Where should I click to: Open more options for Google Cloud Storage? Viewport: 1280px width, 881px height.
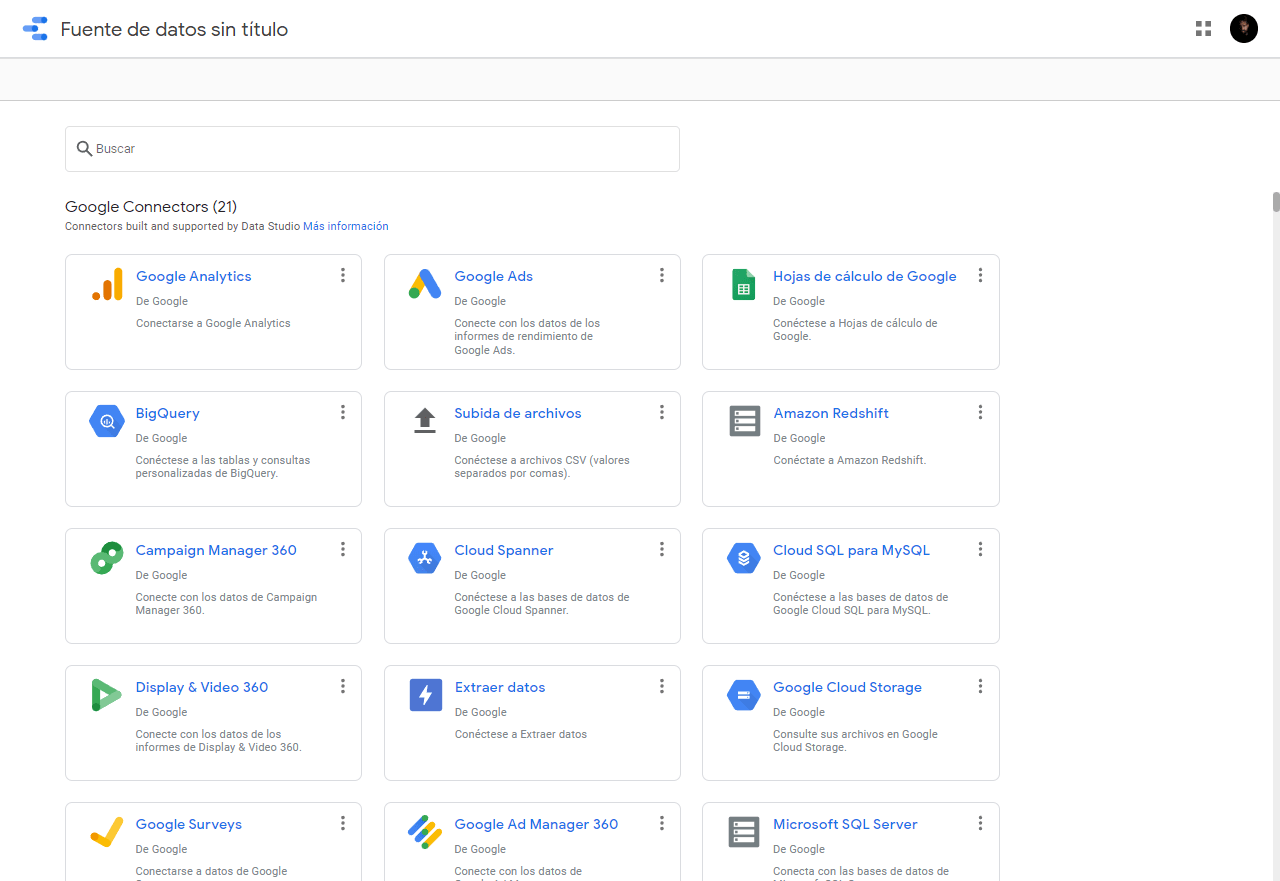[x=981, y=686]
